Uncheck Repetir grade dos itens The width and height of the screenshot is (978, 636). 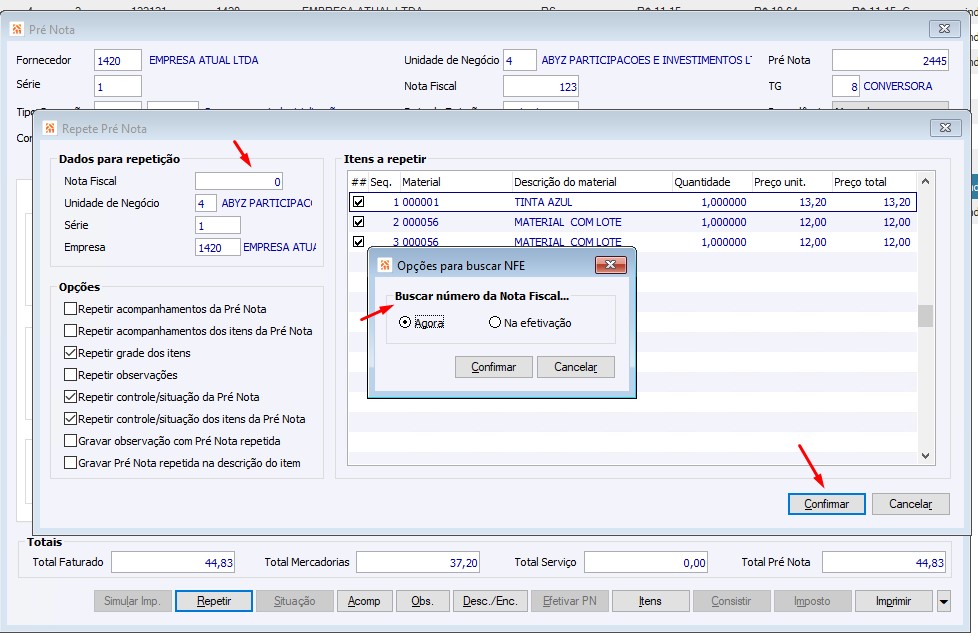pos(70,352)
